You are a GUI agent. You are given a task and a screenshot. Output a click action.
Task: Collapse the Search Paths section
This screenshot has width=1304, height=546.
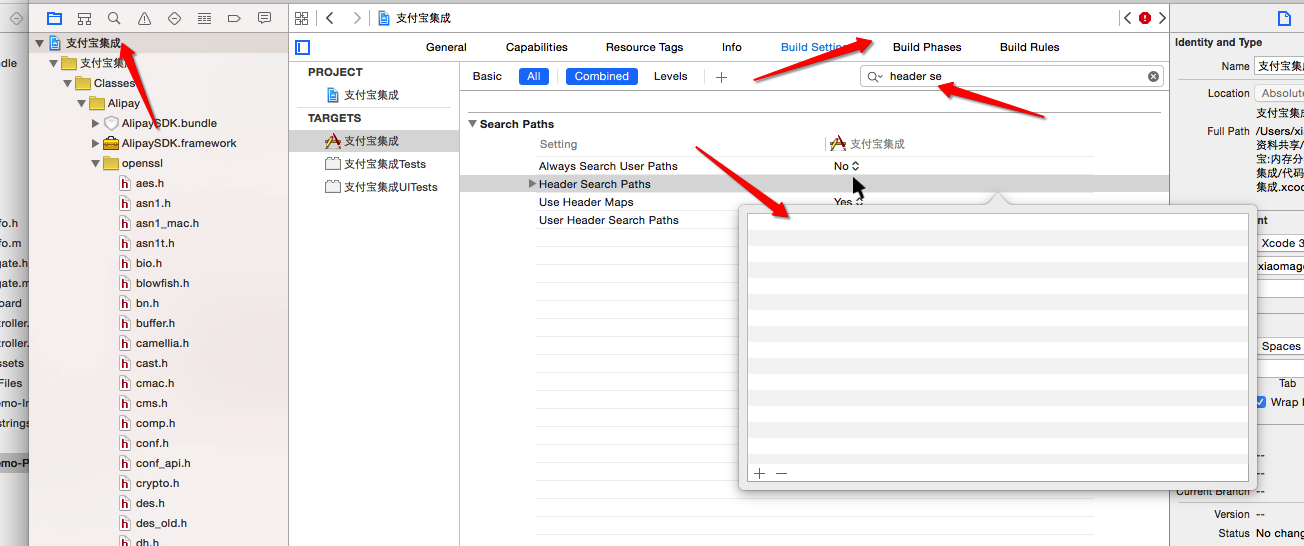pos(472,124)
